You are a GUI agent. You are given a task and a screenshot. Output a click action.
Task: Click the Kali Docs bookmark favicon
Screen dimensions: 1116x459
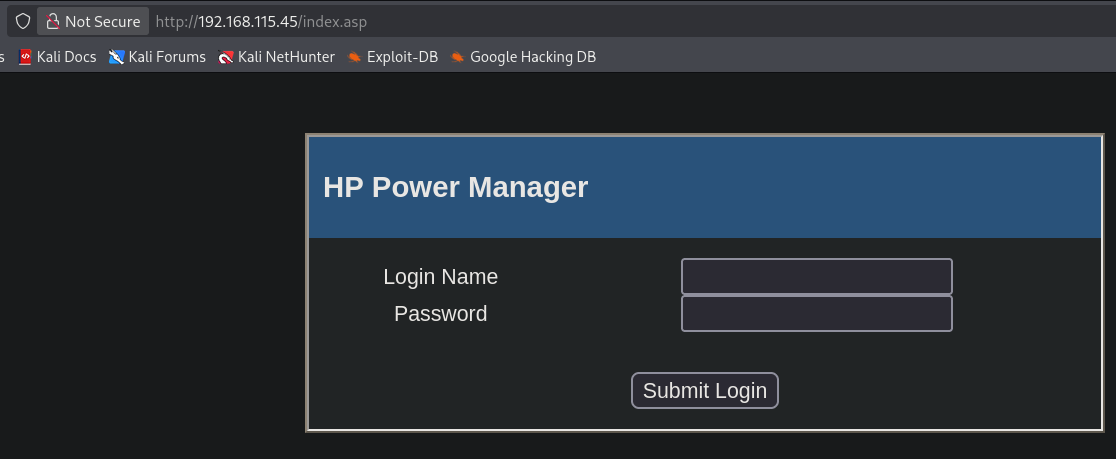tap(25, 57)
